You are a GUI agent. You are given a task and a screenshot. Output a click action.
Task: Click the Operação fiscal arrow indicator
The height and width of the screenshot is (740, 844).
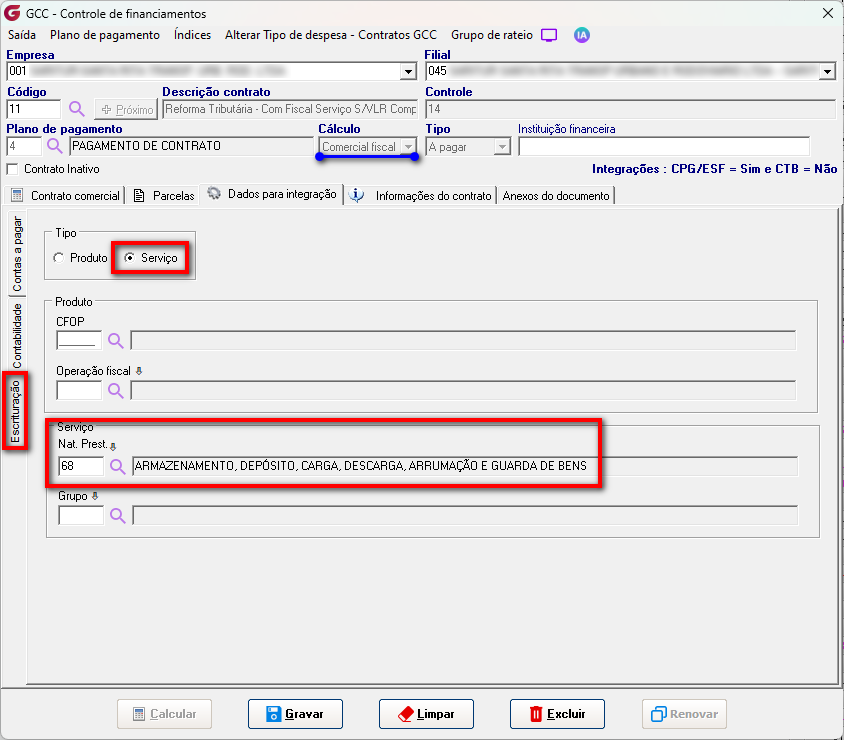coord(139,371)
